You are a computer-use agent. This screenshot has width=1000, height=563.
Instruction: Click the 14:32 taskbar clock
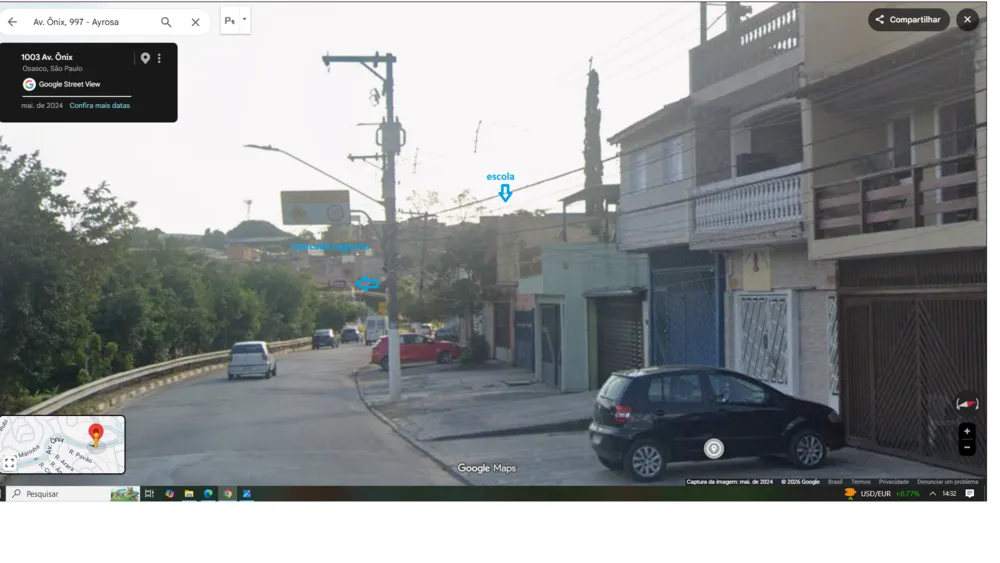pyautogui.click(x=949, y=494)
